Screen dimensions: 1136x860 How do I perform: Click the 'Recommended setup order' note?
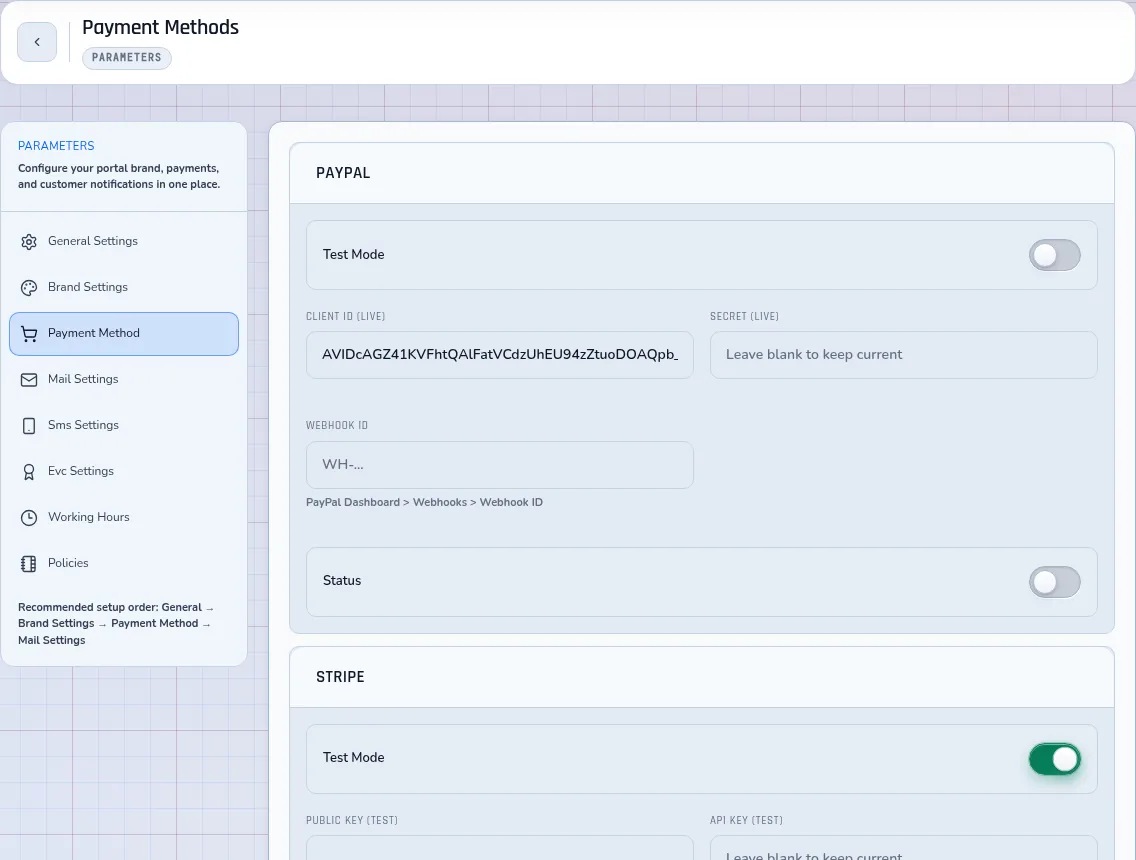click(x=115, y=624)
